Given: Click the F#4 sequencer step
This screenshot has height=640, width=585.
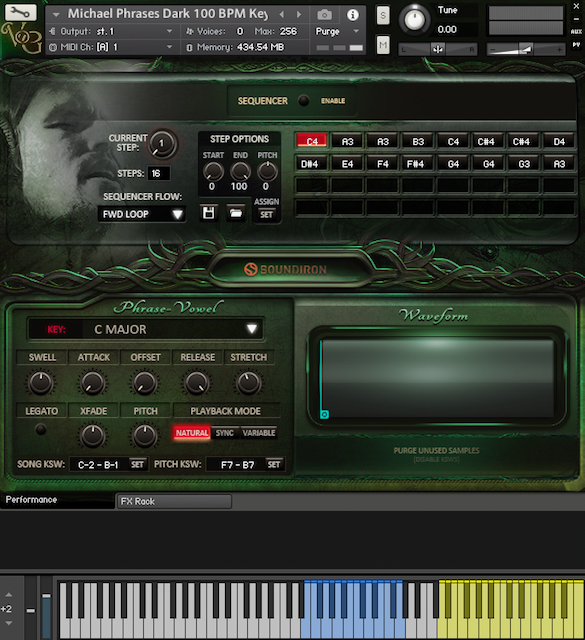Looking at the screenshot, I should 416,164.
